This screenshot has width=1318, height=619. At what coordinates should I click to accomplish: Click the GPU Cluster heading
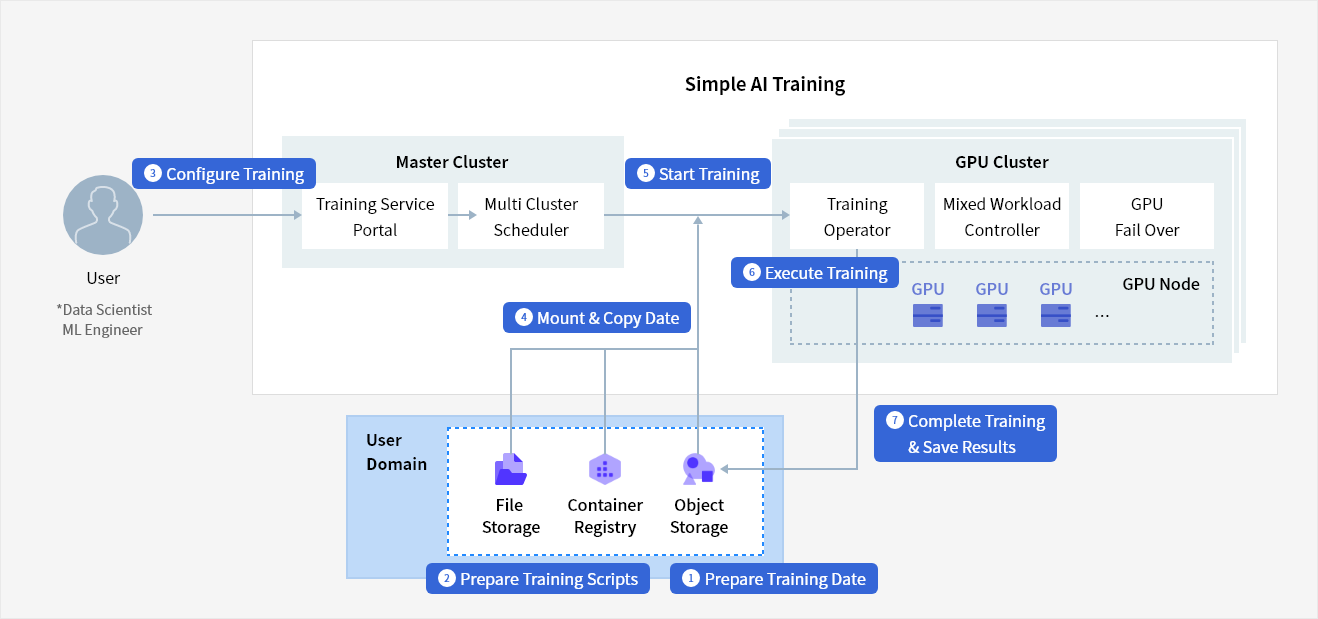[x=1001, y=162]
